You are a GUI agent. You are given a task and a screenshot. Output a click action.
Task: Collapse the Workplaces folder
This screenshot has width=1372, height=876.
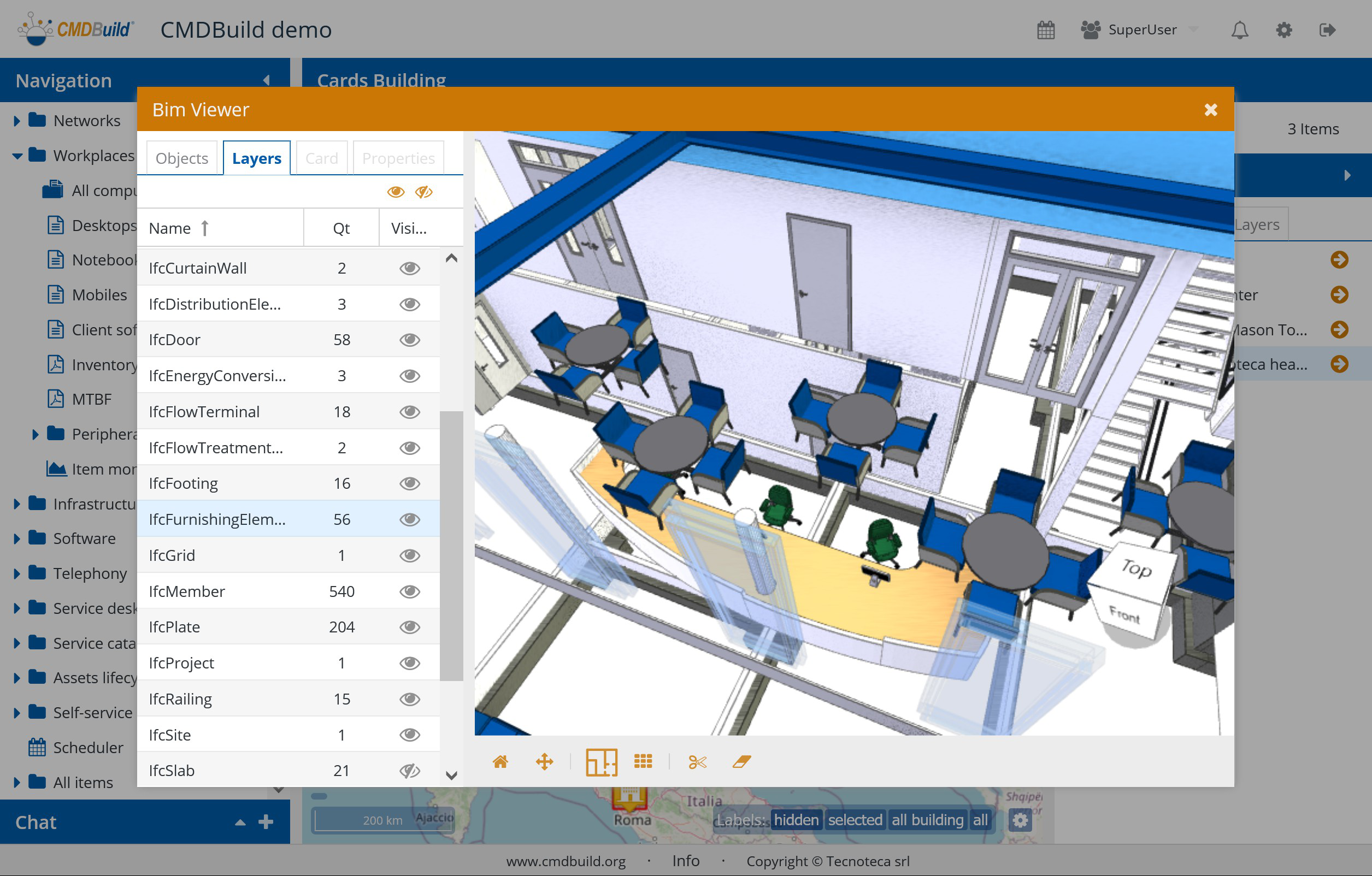click(16, 156)
